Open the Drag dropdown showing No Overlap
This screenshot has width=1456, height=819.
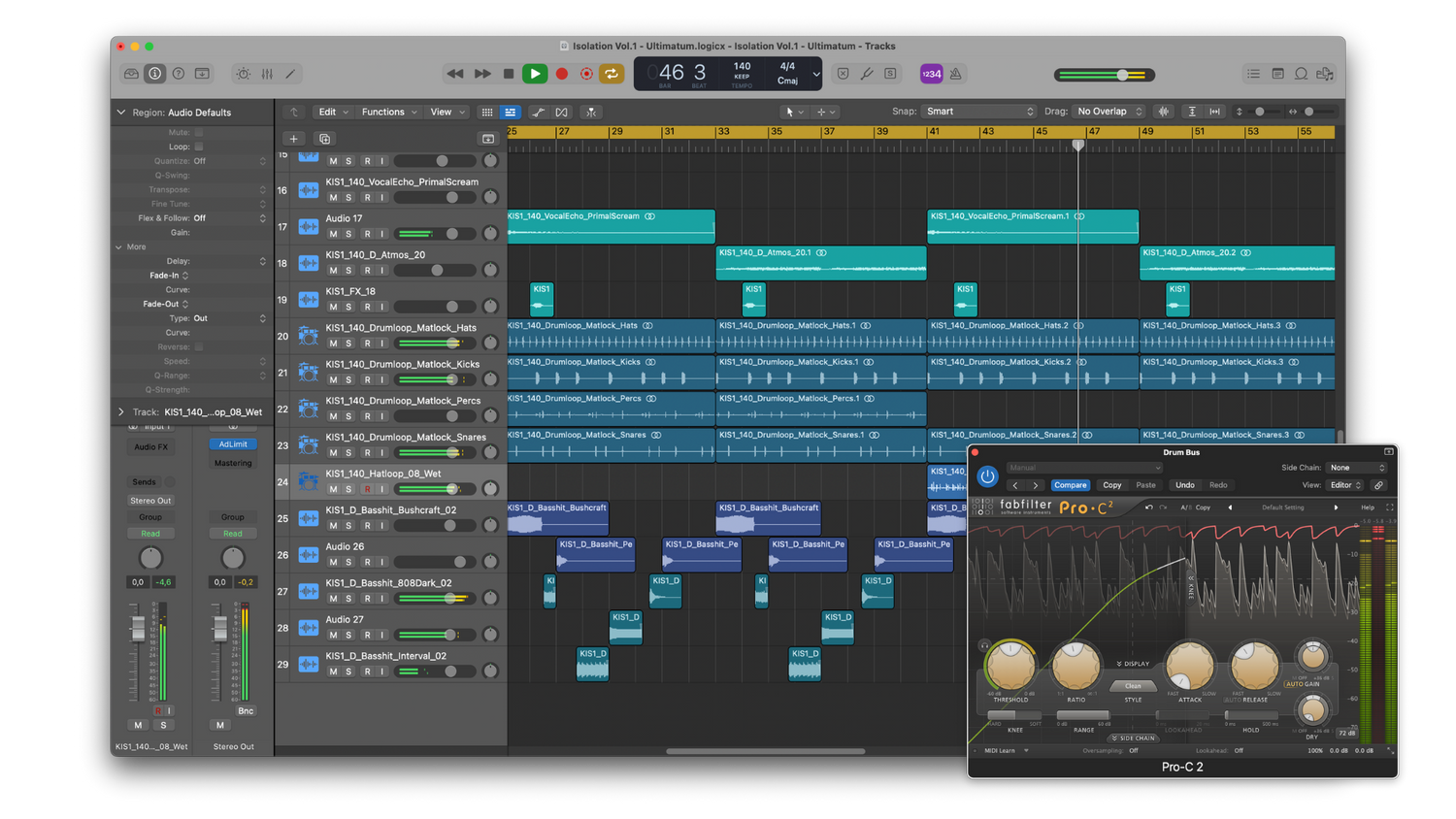1109,112
